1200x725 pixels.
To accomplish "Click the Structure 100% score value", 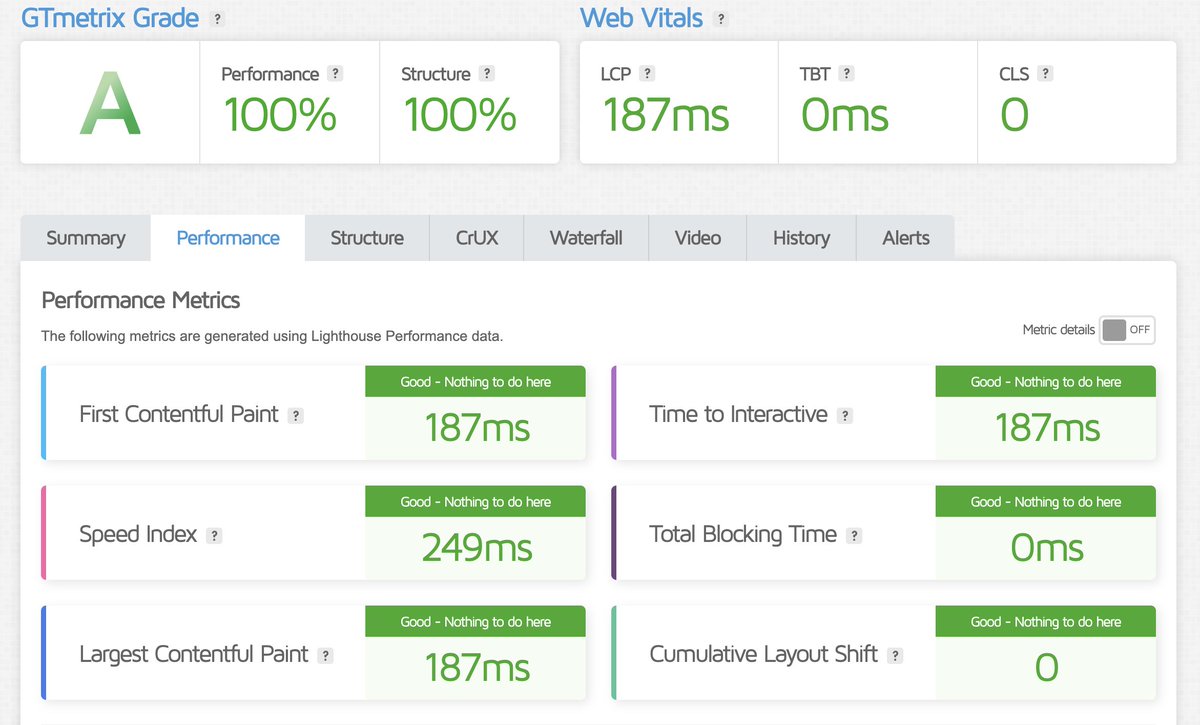I will [x=459, y=114].
